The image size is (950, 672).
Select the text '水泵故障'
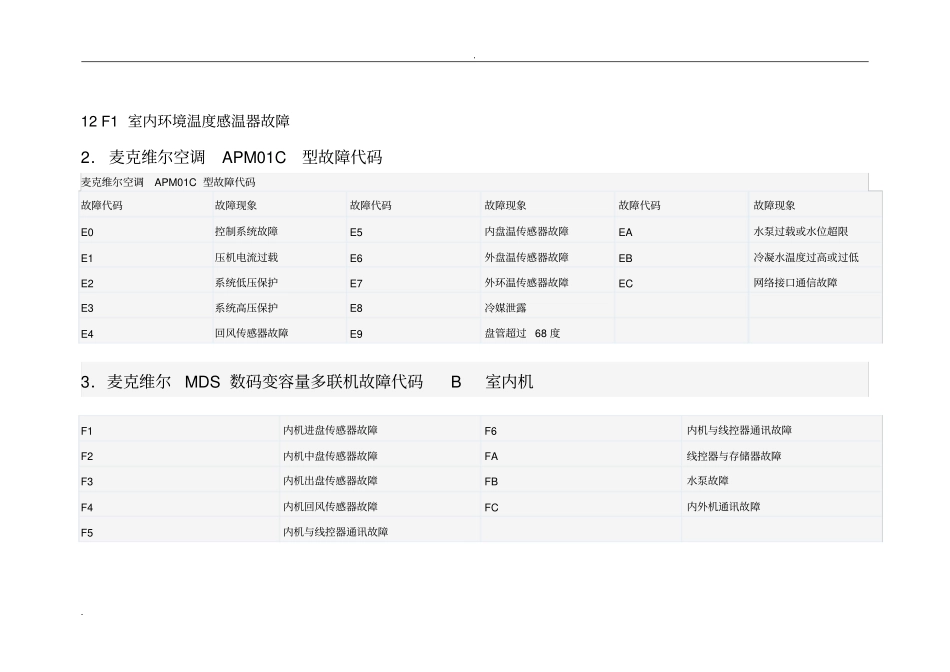[x=708, y=481]
